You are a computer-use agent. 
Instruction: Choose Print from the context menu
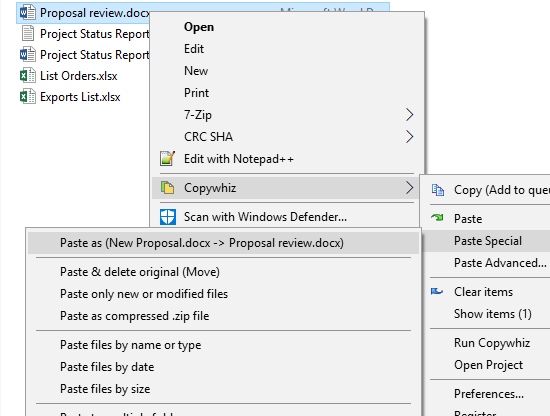tap(286, 93)
